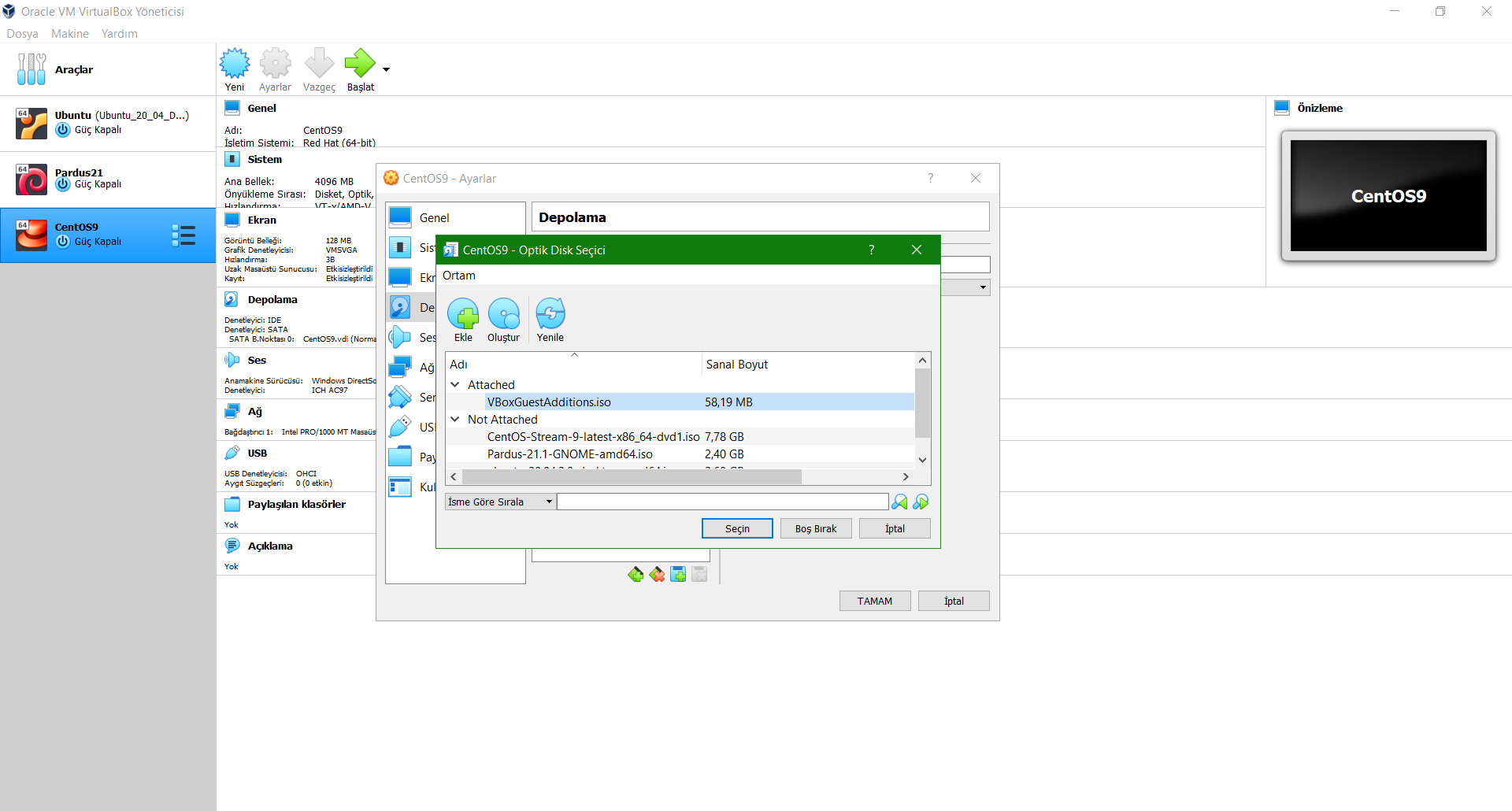Click the Ayarlar gear toolbar icon

click(x=275, y=63)
